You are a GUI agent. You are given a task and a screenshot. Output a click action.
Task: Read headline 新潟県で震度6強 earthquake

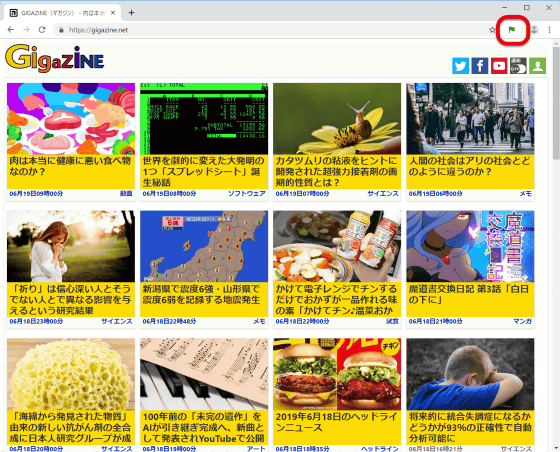201,294
